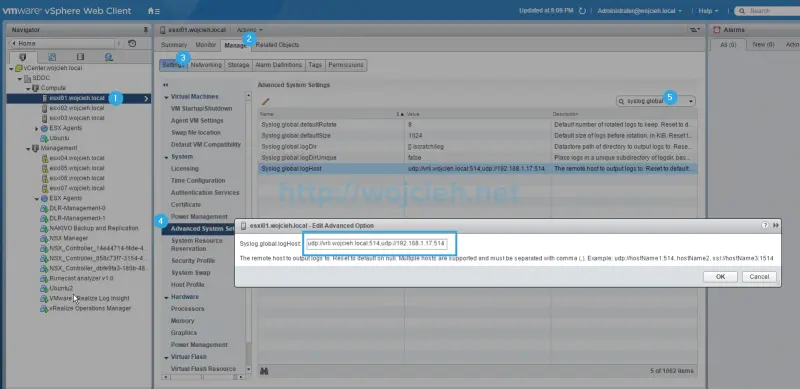Open Security Profile settings
The height and width of the screenshot is (389, 800).
(x=193, y=260)
